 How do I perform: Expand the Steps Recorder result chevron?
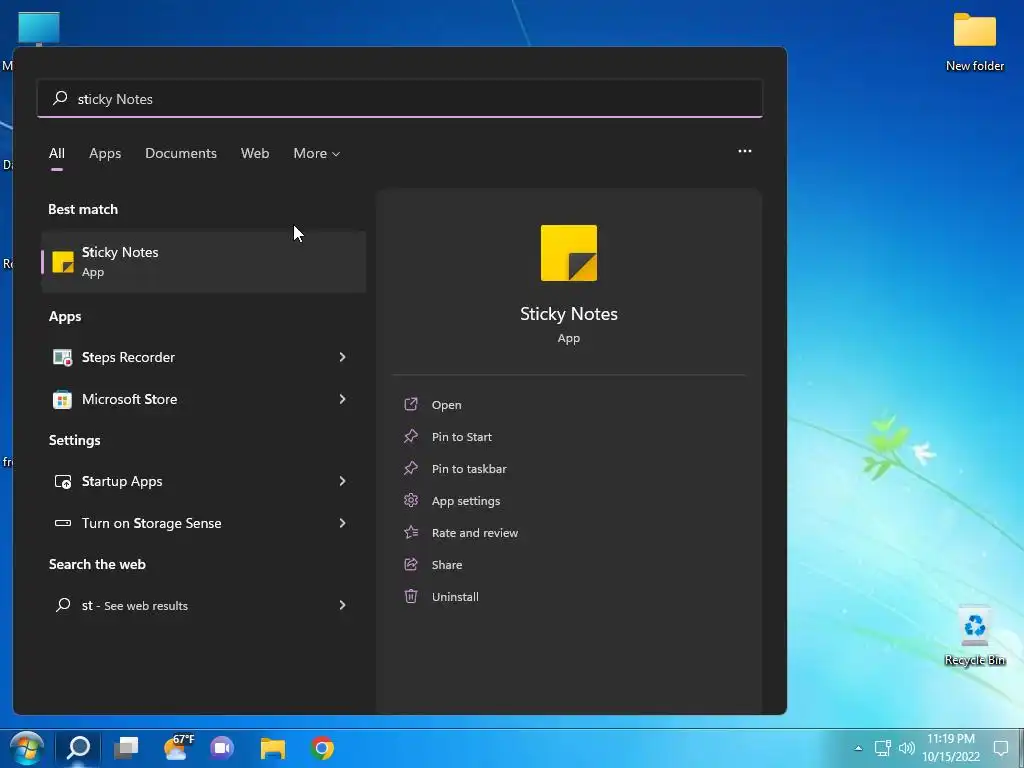tap(342, 357)
